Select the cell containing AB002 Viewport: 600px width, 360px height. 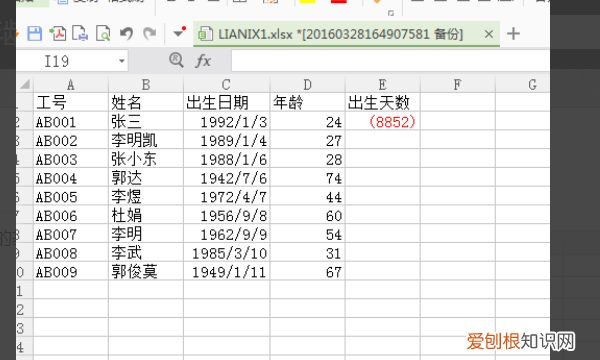point(71,140)
